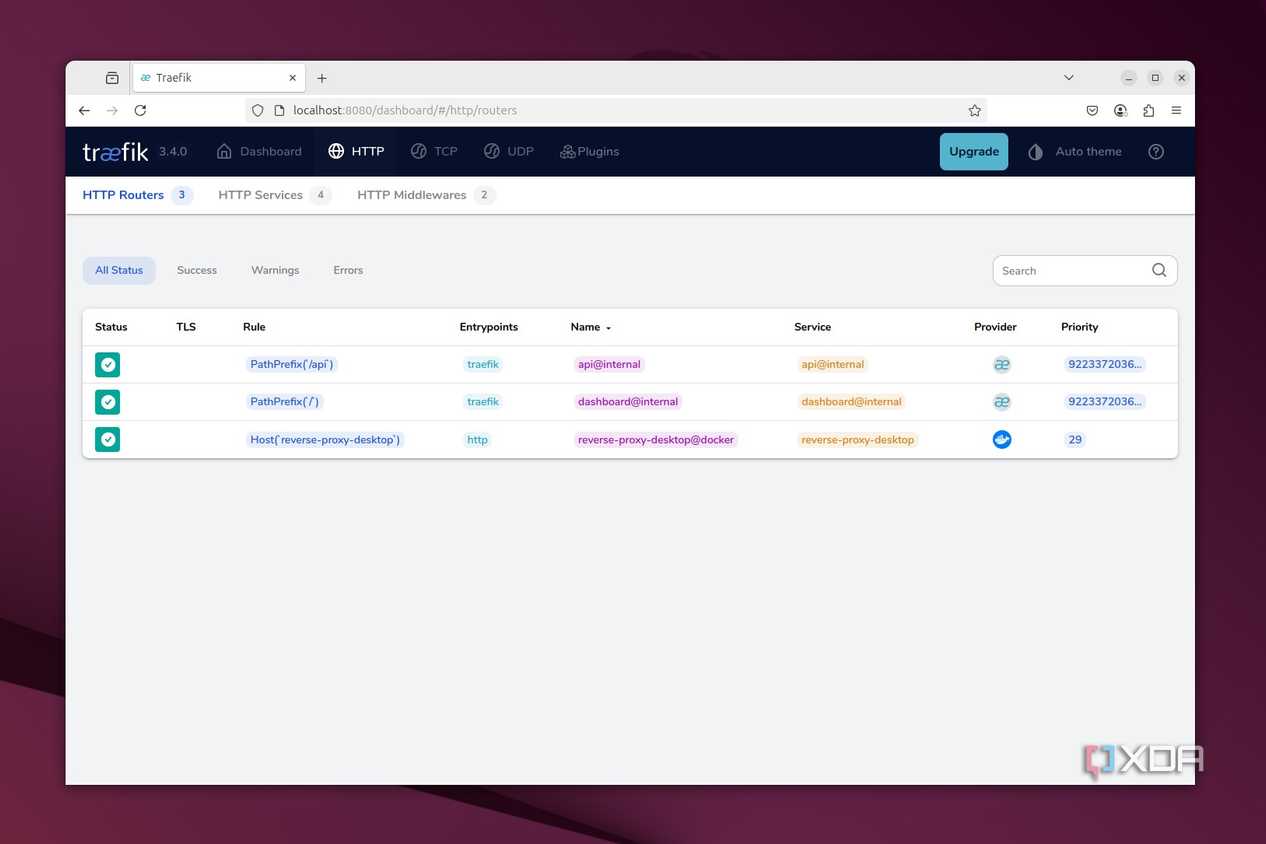Expand the list all tabs chevron
Viewport: 1266px width, 844px height.
coord(1069,77)
